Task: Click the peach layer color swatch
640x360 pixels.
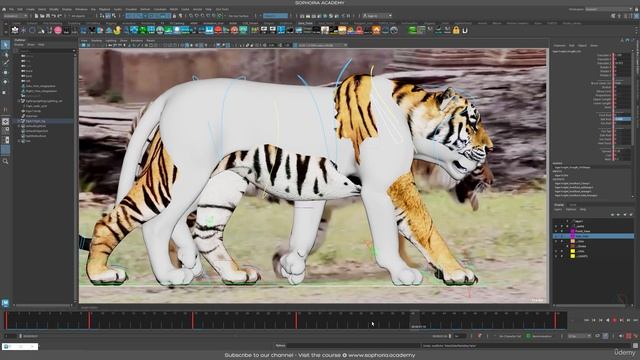Action: (x=573, y=241)
